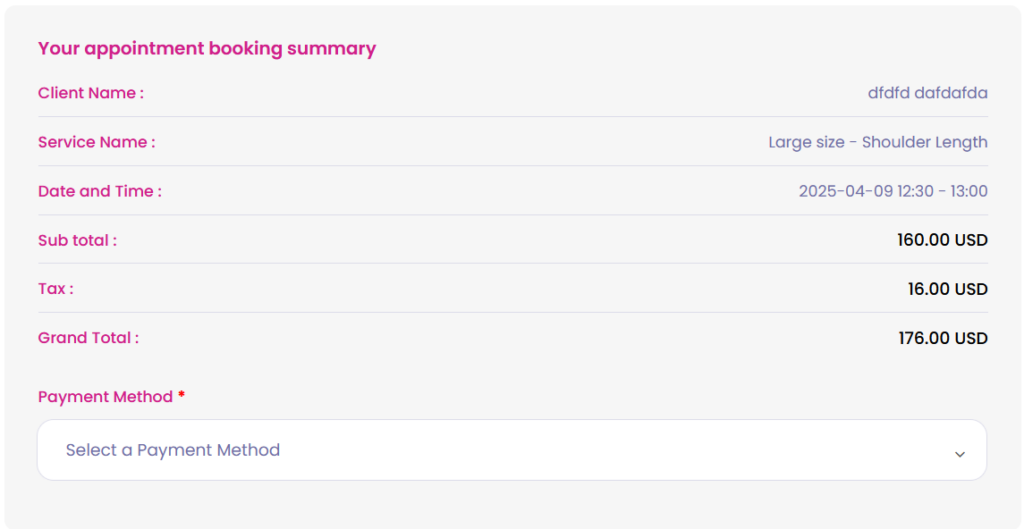Screen dimensions: 1024x529
Task: Click the Sub total label
Action: [x=77, y=240]
